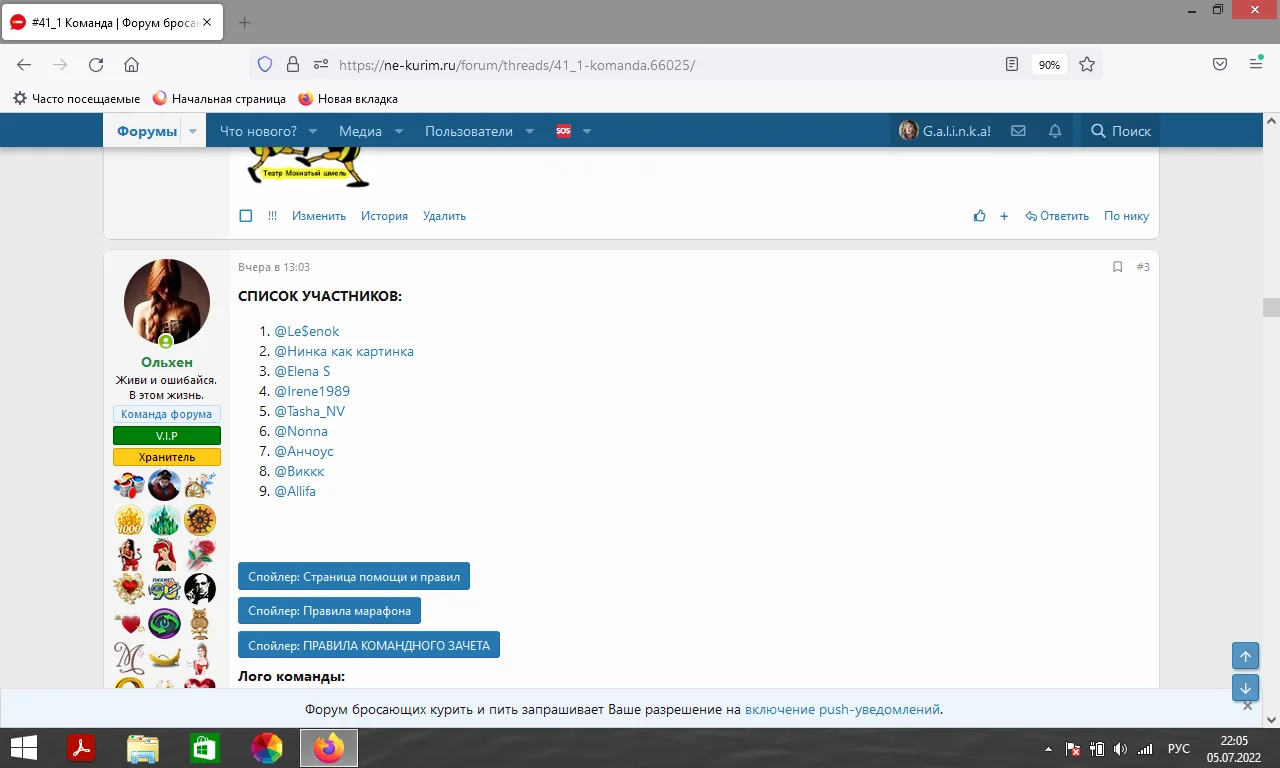Screen dimensions: 1280x768
Task: Open Ольхен's avatar profile picture
Action: [167, 302]
